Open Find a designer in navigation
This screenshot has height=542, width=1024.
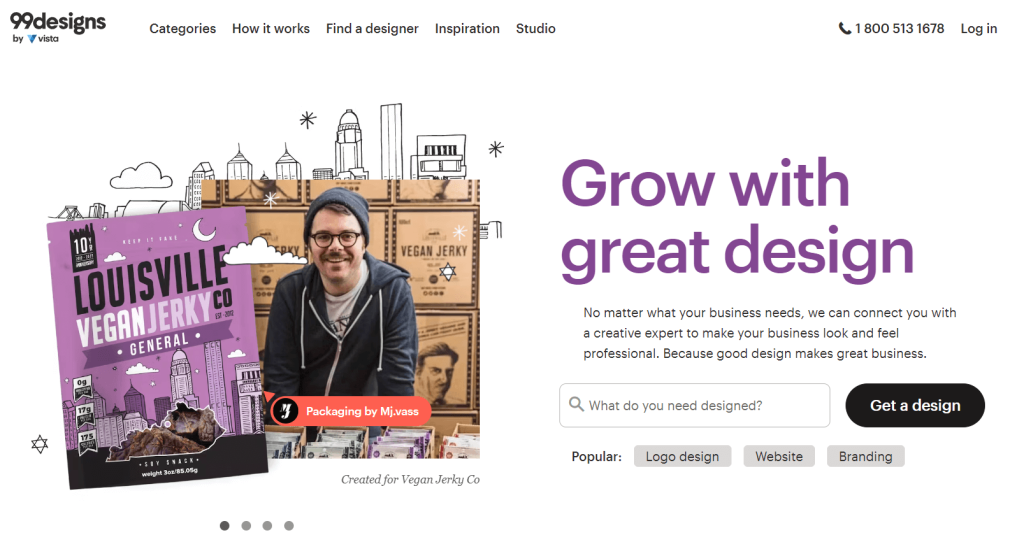click(372, 29)
